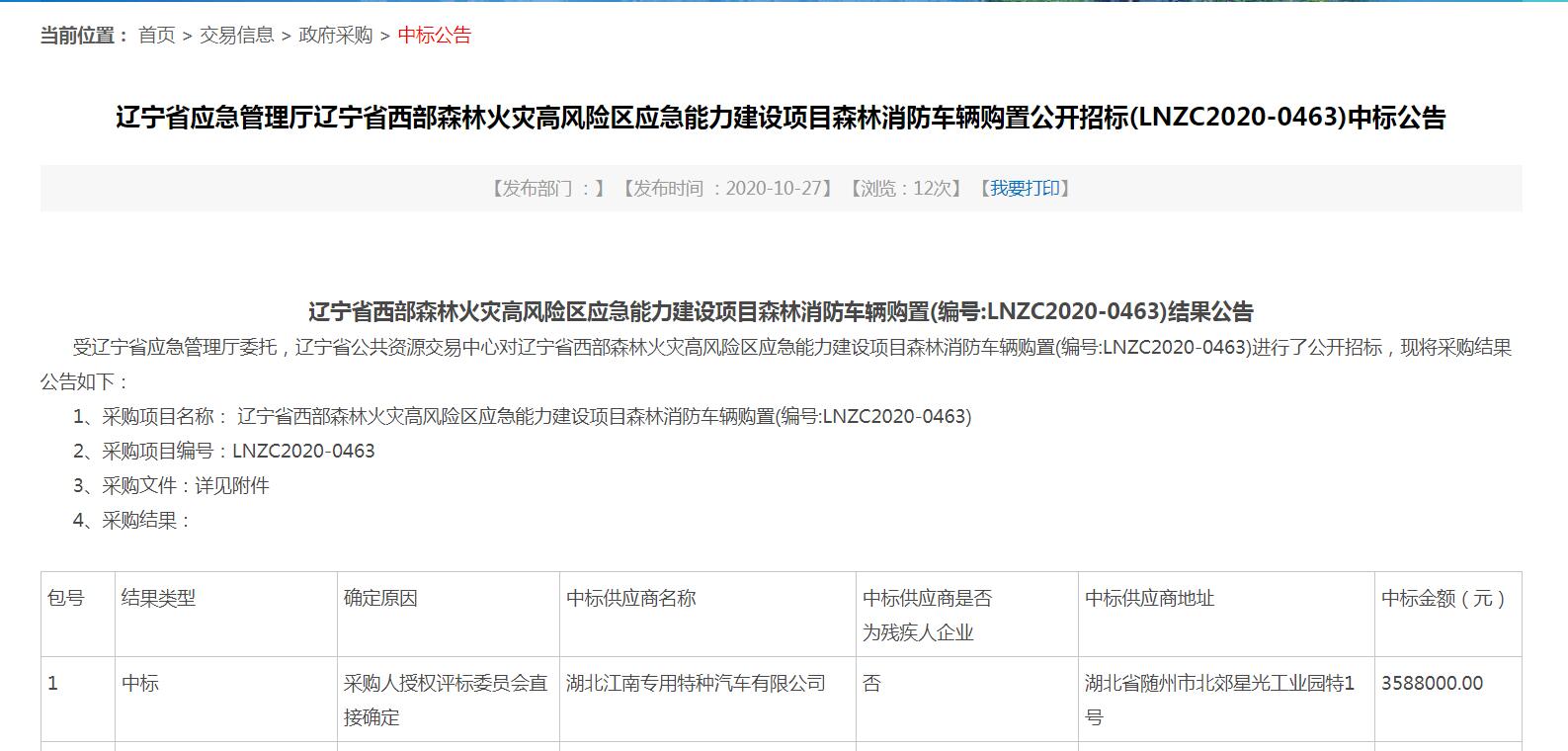The height and width of the screenshot is (751, 1568).
Task: Click the 采购项目名称 line
Action: (522, 416)
